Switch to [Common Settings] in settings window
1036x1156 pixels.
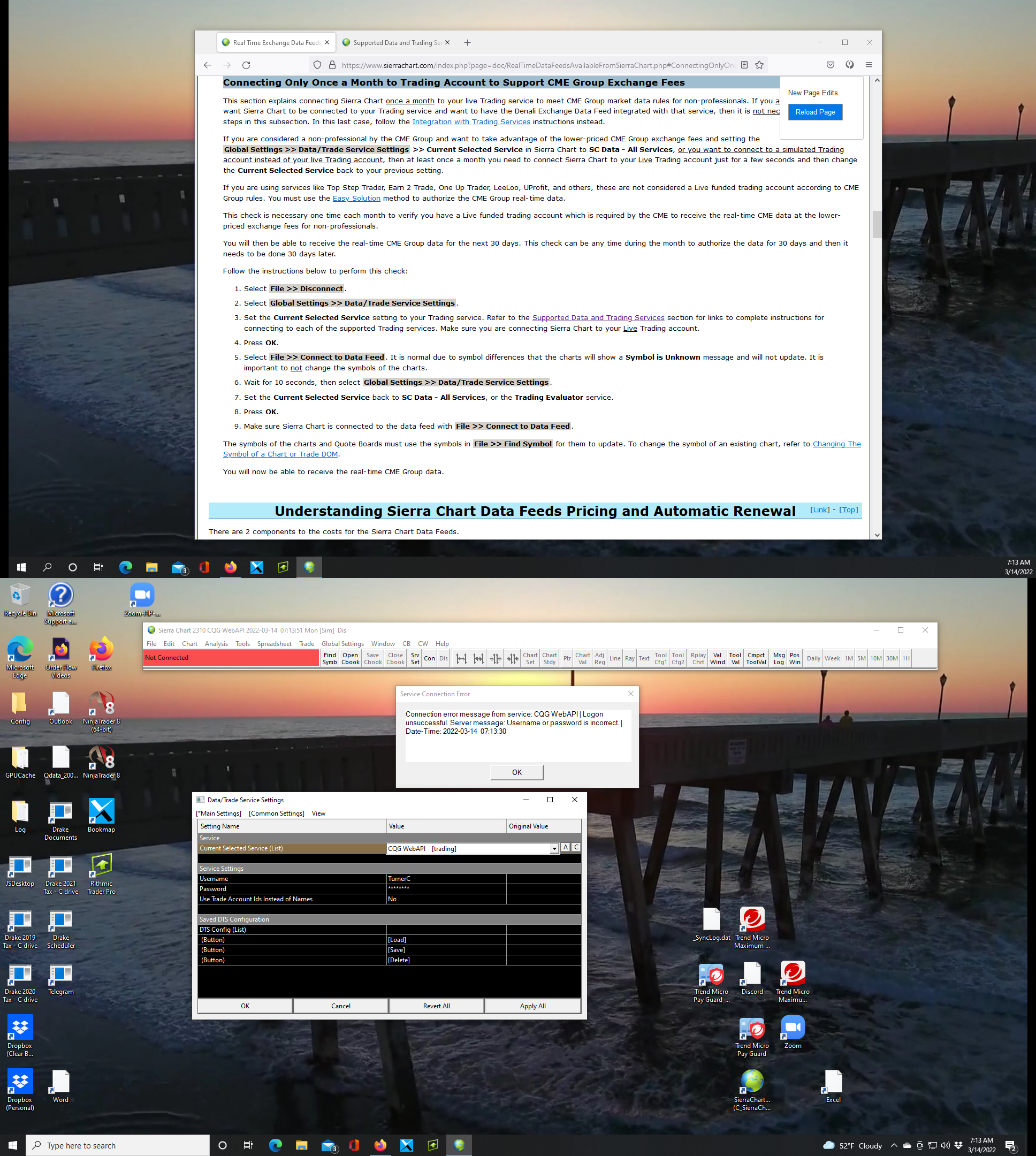[x=277, y=813]
